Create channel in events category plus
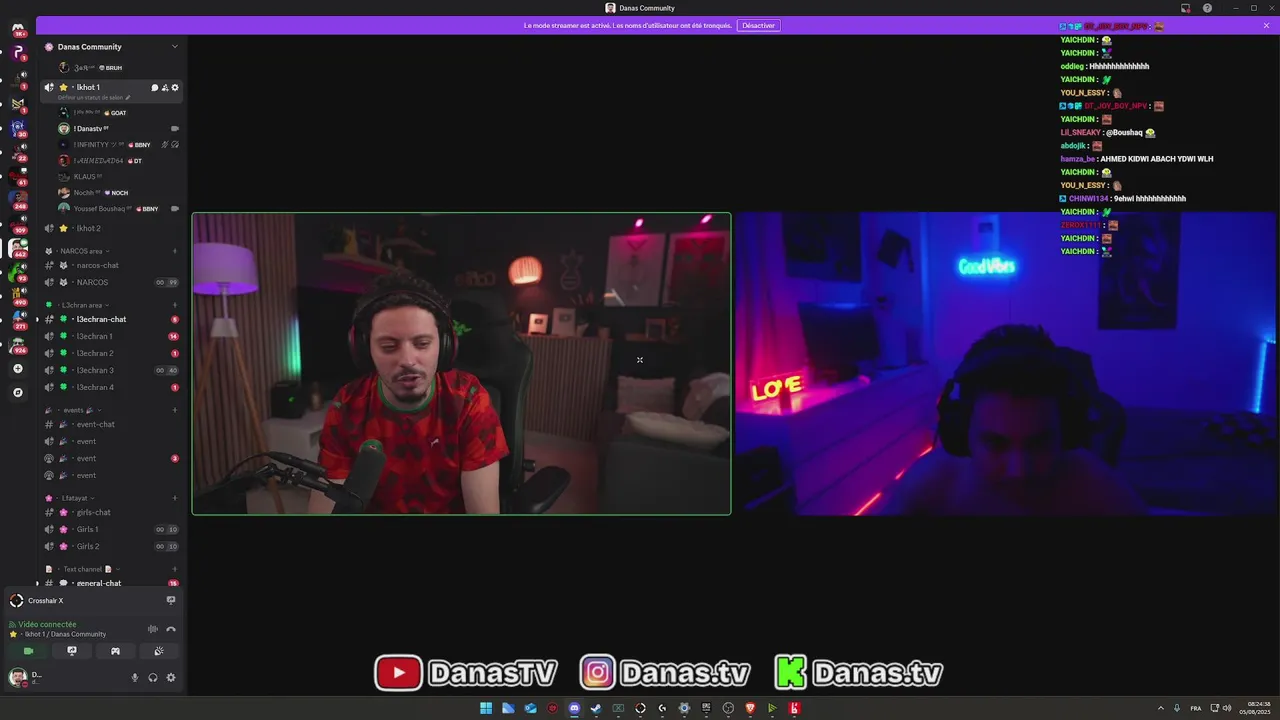The image size is (1280, 720). (175, 410)
